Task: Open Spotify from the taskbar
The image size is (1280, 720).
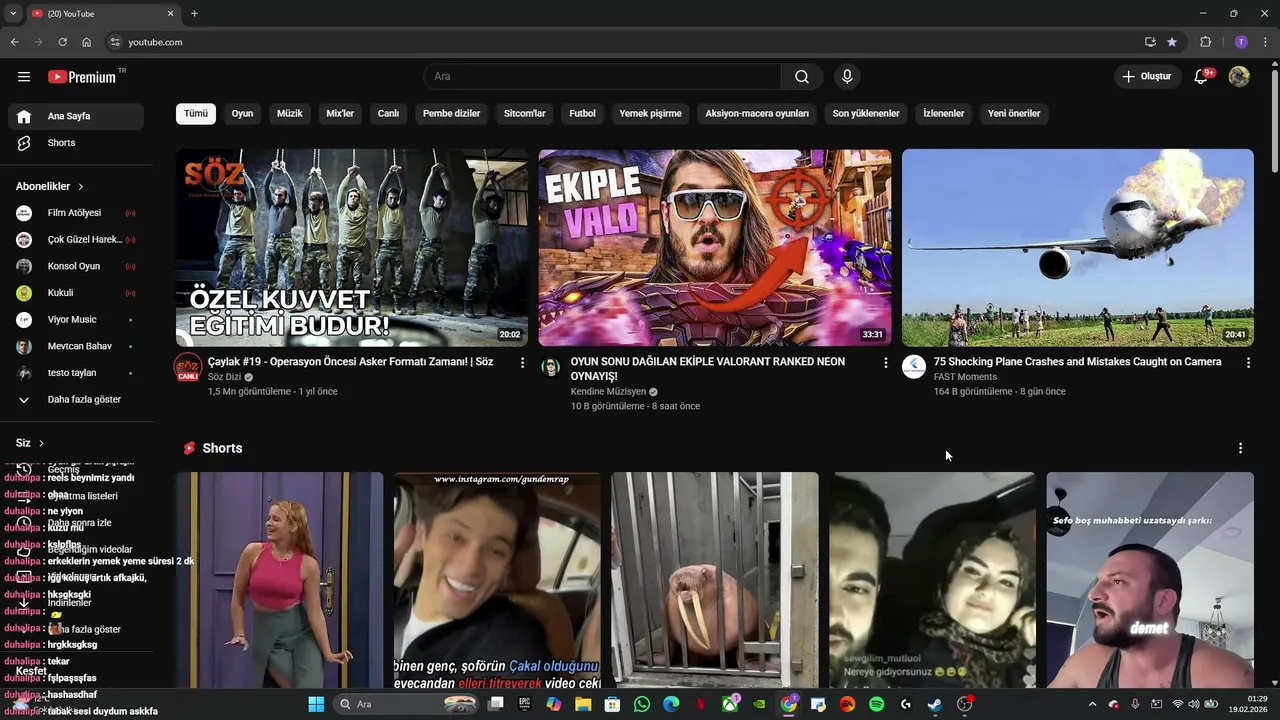Action: point(876,704)
